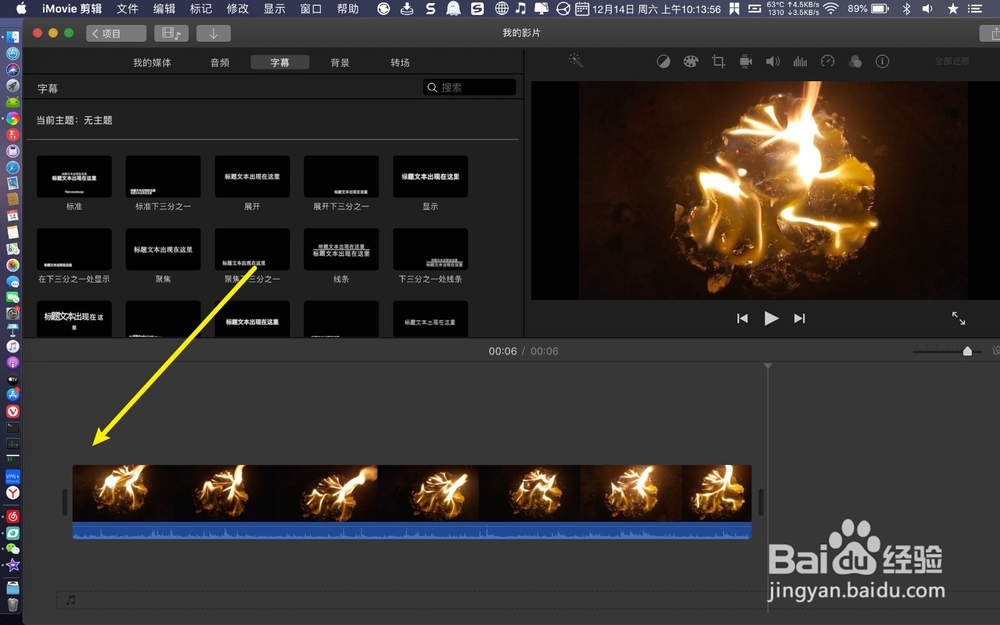Select the 标准下三分之一 title thumbnail

[163, 177]
